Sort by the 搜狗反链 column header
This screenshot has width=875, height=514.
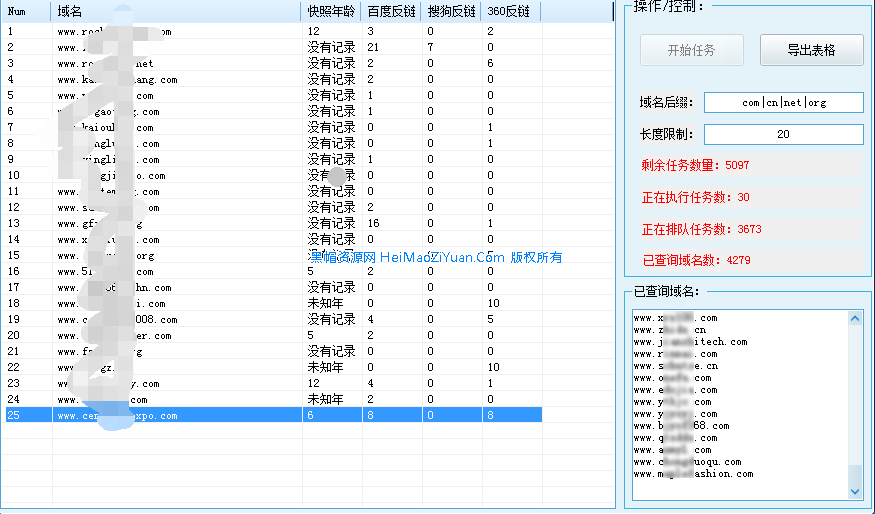[450, 11]
